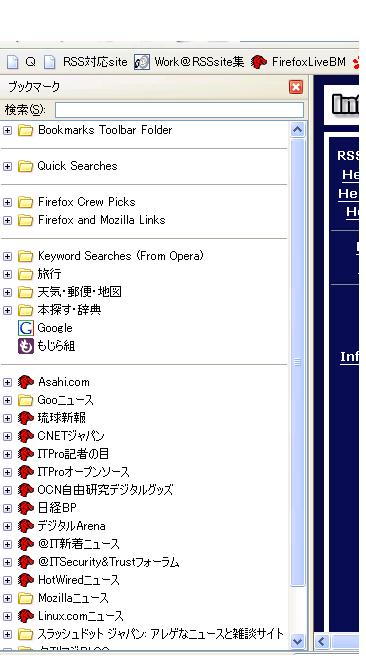Click FirefoxLiveBM toolbar bookmark icon

(x=259, y=62)
